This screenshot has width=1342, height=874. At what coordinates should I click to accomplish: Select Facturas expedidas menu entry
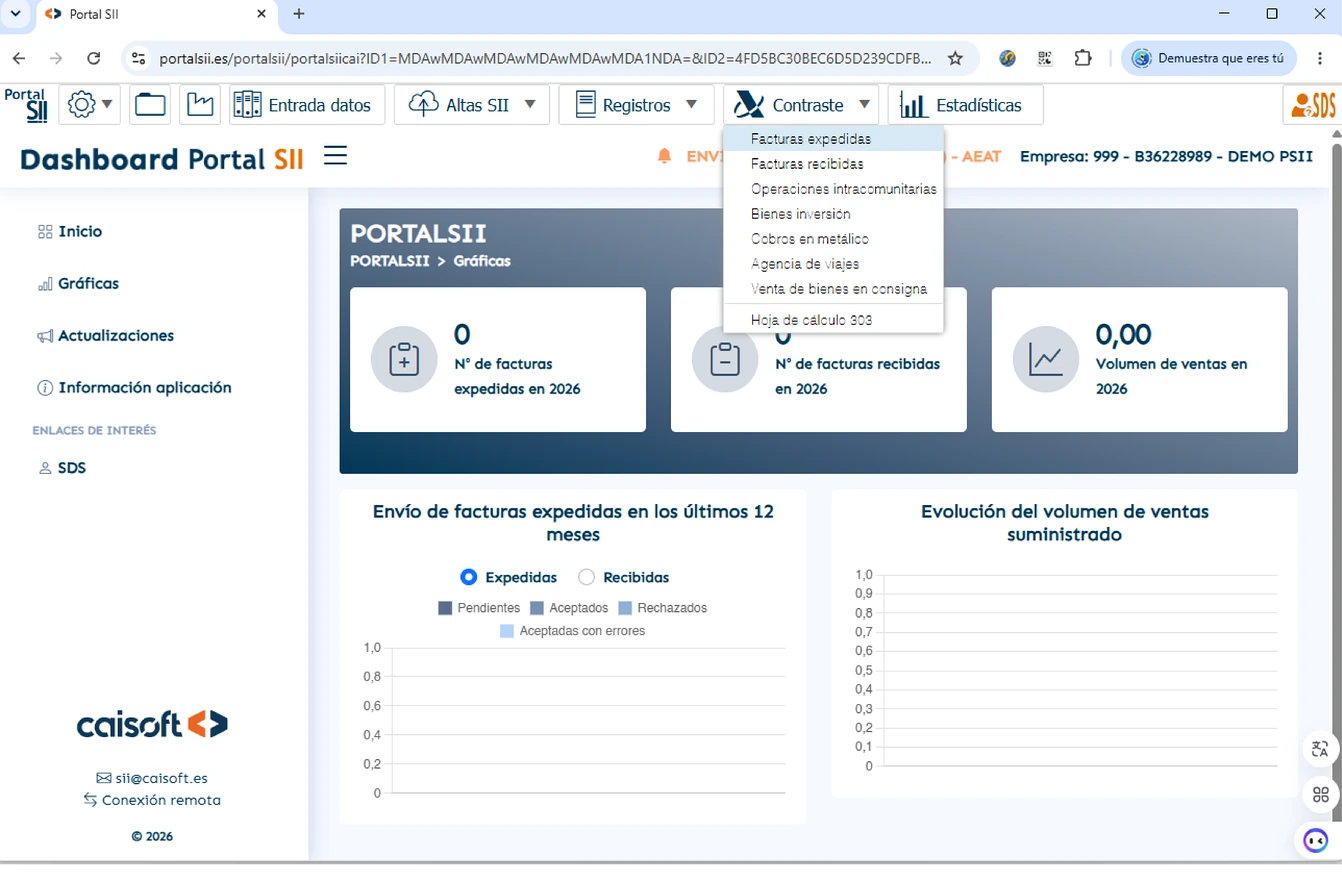833,139
